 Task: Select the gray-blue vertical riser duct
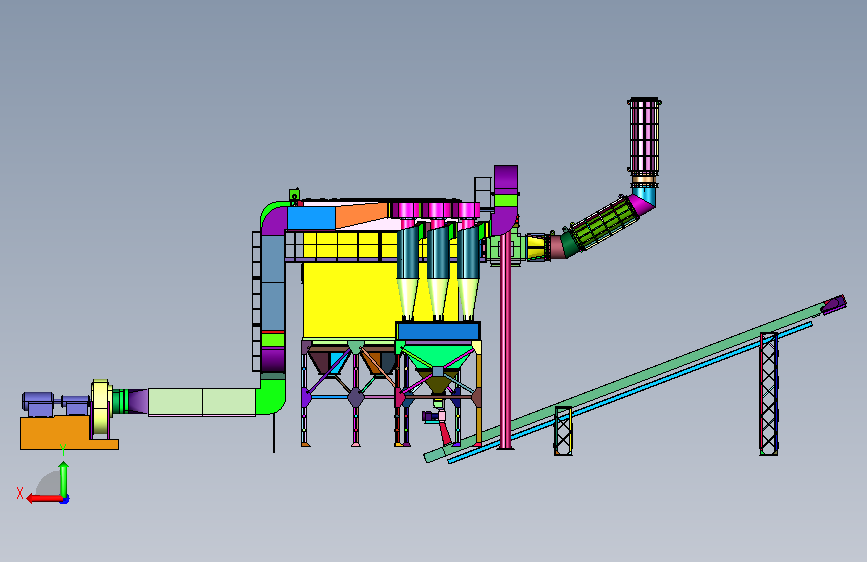tap(273, 283)
